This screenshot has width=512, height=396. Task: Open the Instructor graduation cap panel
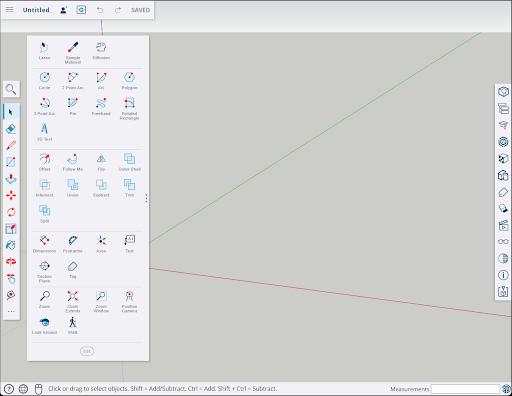pos(503,125)
